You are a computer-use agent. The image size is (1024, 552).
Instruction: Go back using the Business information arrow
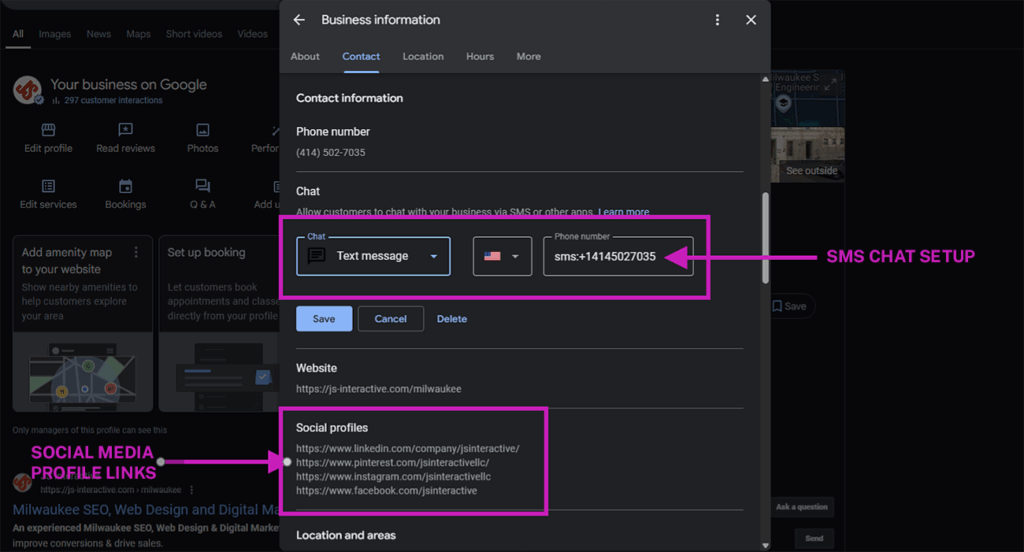coord(299,20)
